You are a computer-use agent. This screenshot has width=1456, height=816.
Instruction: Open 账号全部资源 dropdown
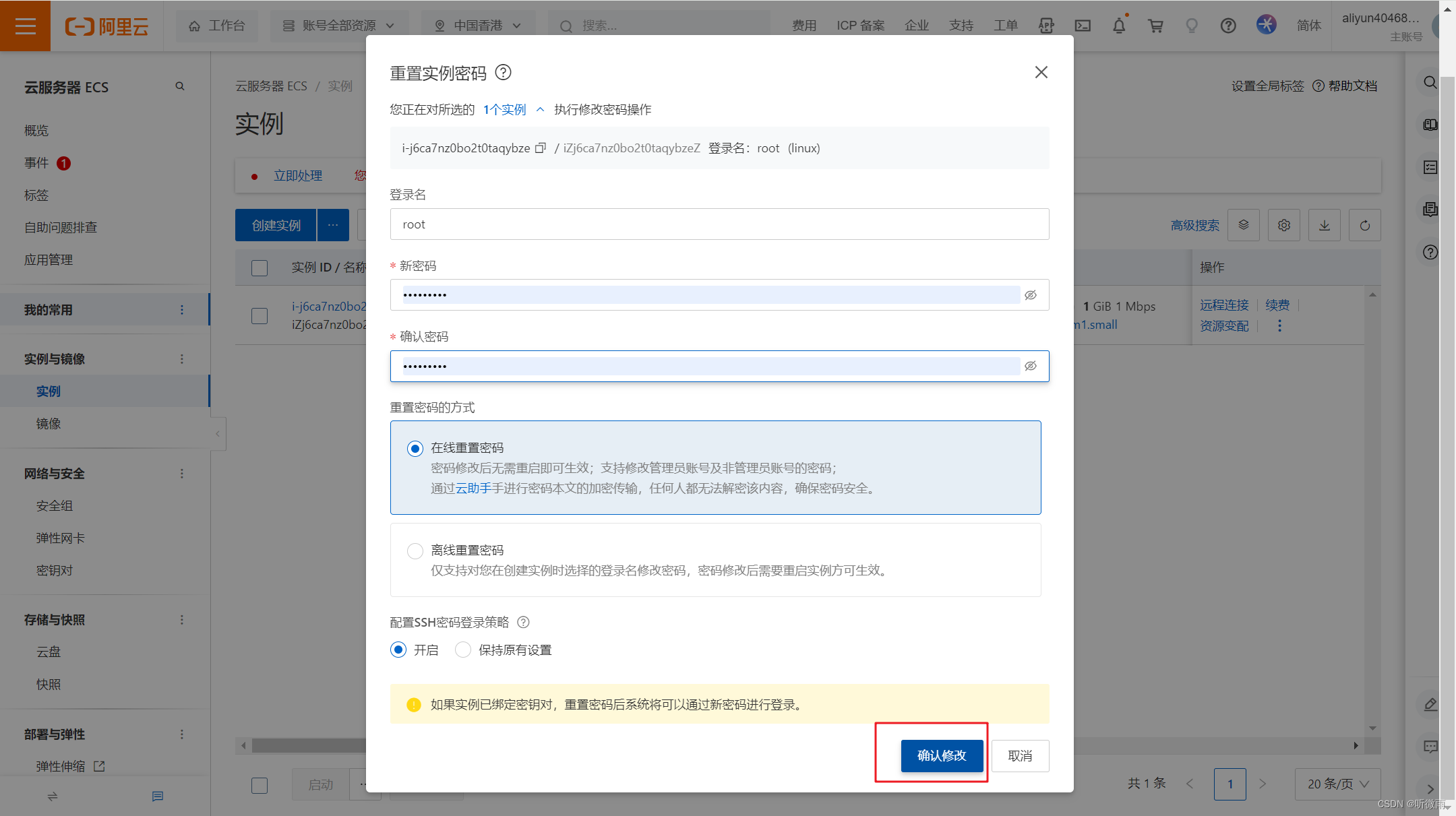(339, 26)
